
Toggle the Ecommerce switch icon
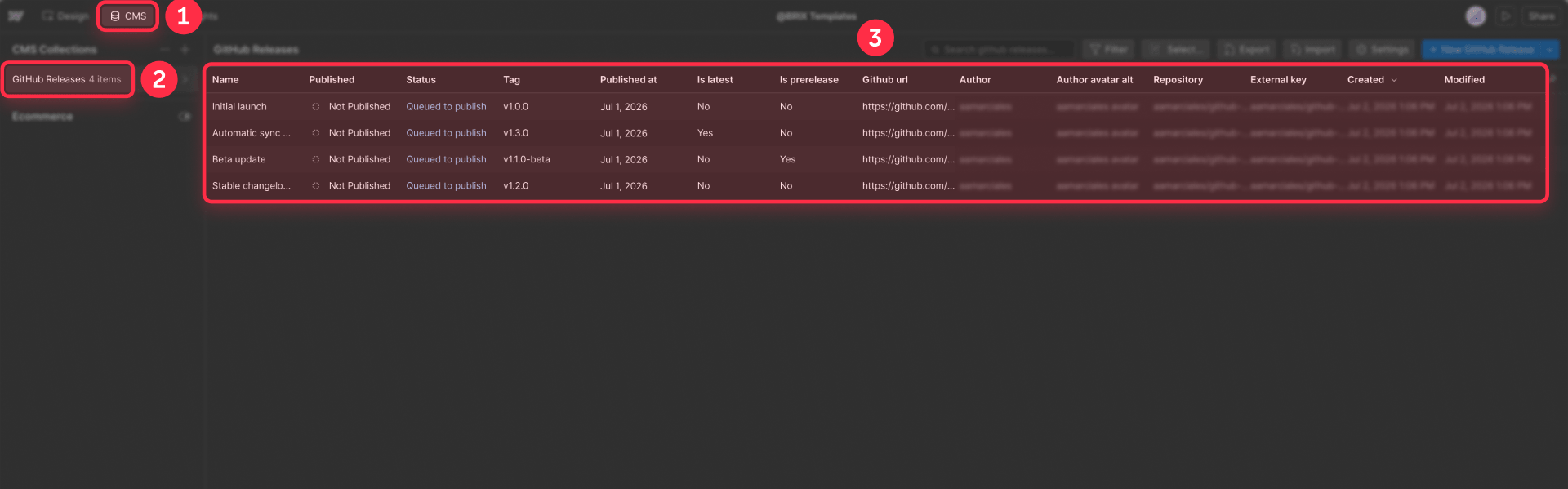pos(185,117)
